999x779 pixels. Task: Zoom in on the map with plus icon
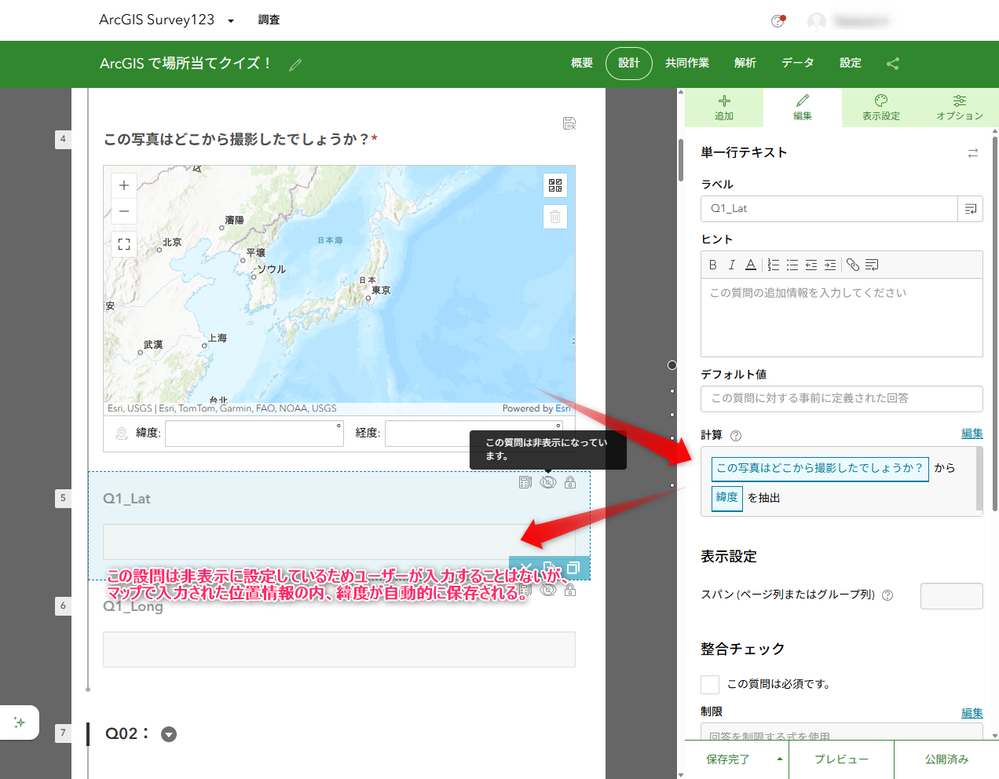[x=123, y=185]
